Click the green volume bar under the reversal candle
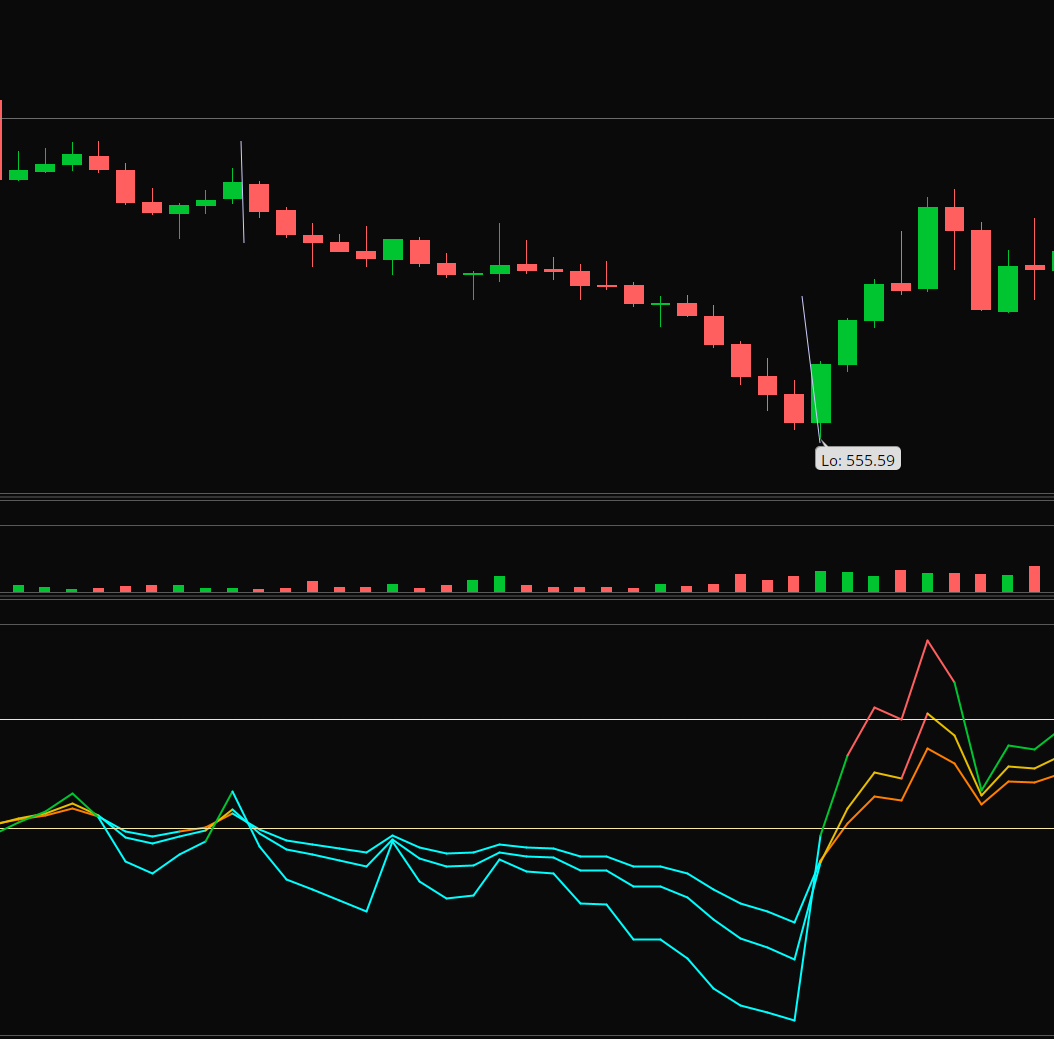The image size is (1054, 1039). point(821,582)
